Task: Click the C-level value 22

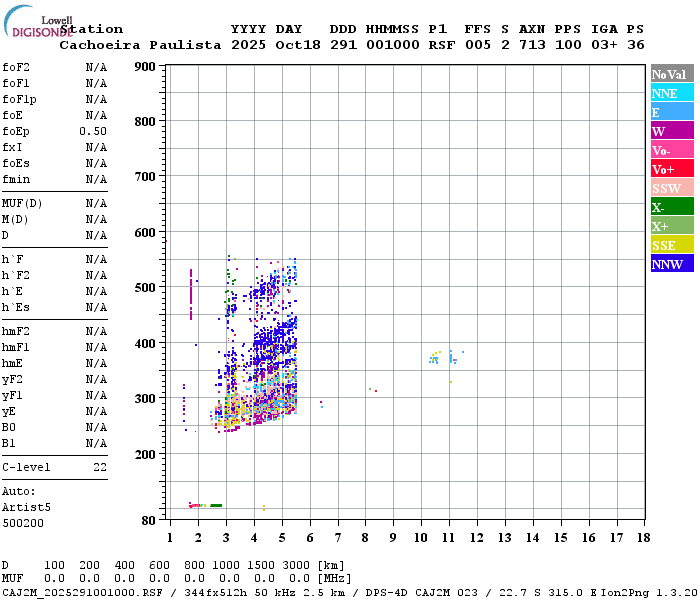Action: pos(100,468)
